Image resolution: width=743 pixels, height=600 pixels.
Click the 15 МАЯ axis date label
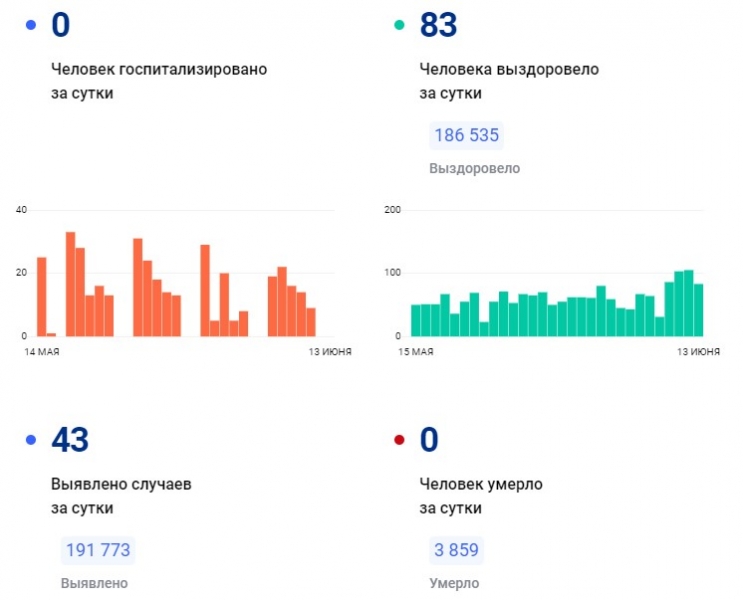[x=416, y=352]
